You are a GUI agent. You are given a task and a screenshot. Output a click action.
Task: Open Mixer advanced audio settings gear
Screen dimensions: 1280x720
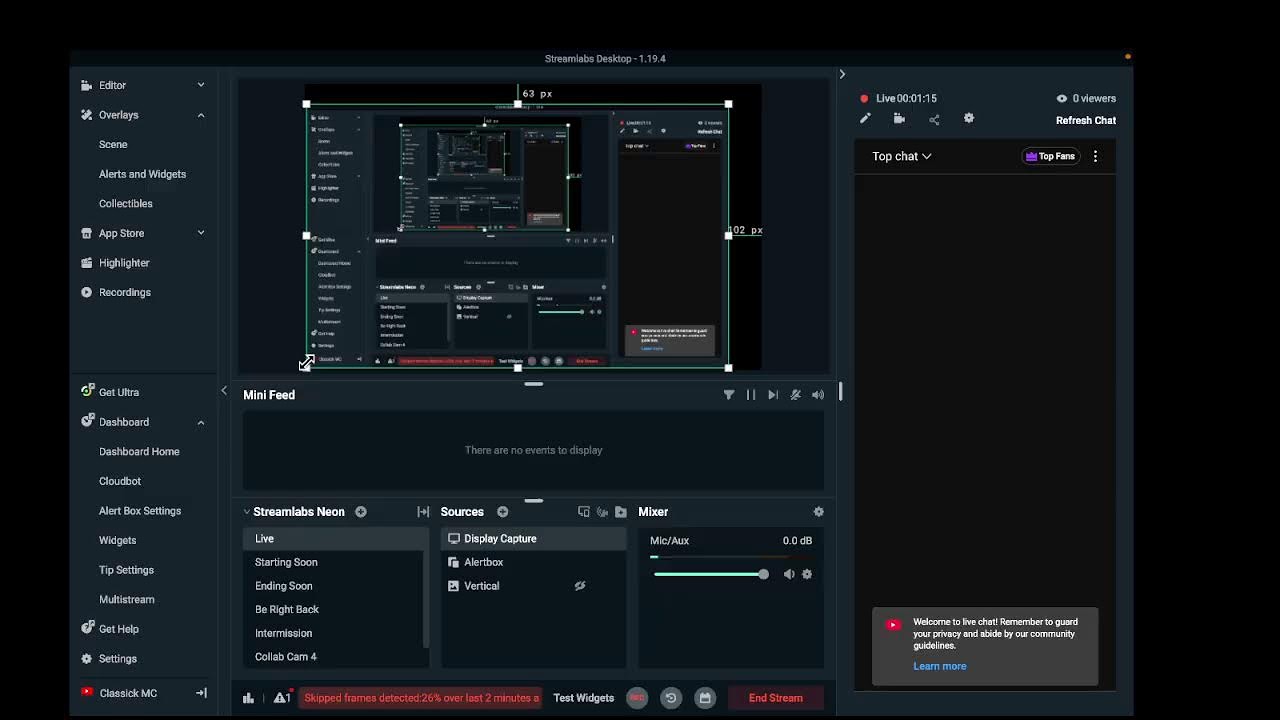tap(819, 512)
